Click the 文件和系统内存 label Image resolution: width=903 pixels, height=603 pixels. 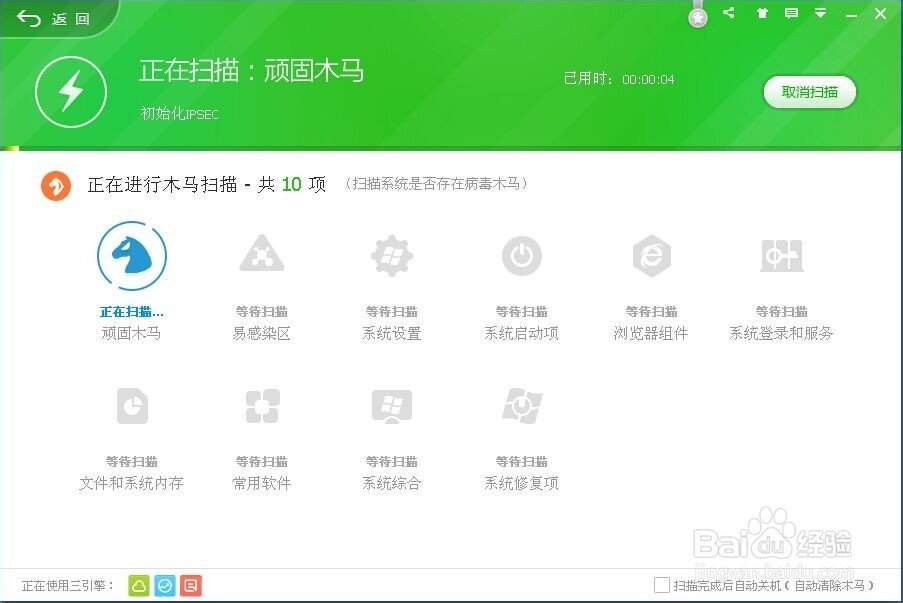pyautogui.click(x=131, y=483)
